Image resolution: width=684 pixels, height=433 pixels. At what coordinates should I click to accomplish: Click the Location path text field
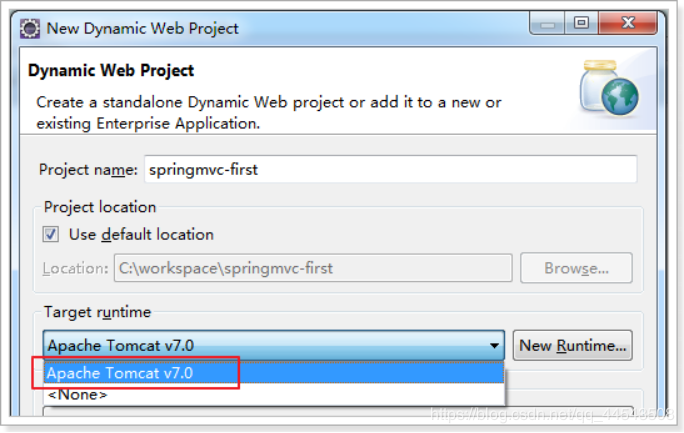coord(312,268)
